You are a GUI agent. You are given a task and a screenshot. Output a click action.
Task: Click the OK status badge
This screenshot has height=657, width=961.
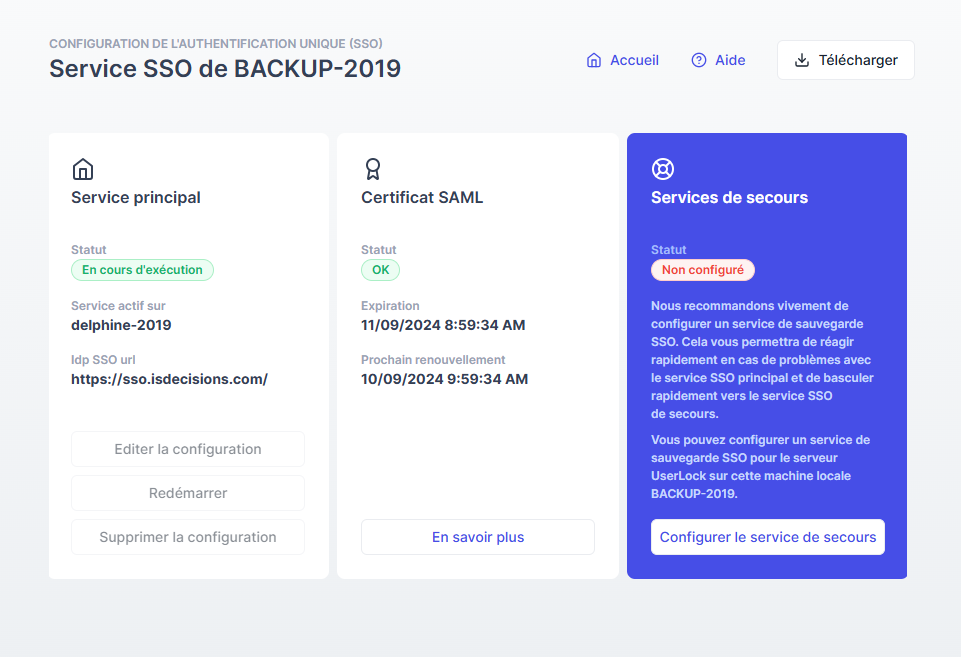click(x=380, y=270)
